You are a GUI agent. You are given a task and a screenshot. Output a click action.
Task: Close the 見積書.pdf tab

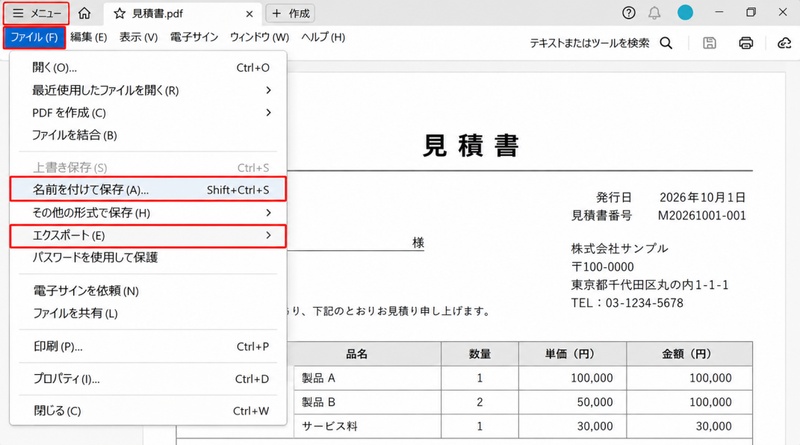pyautogui.click(x=249, y=14)
